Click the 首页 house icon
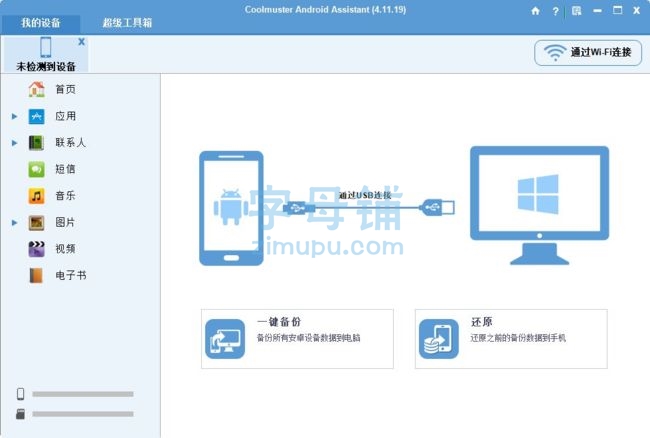 [x=36, y=89]
